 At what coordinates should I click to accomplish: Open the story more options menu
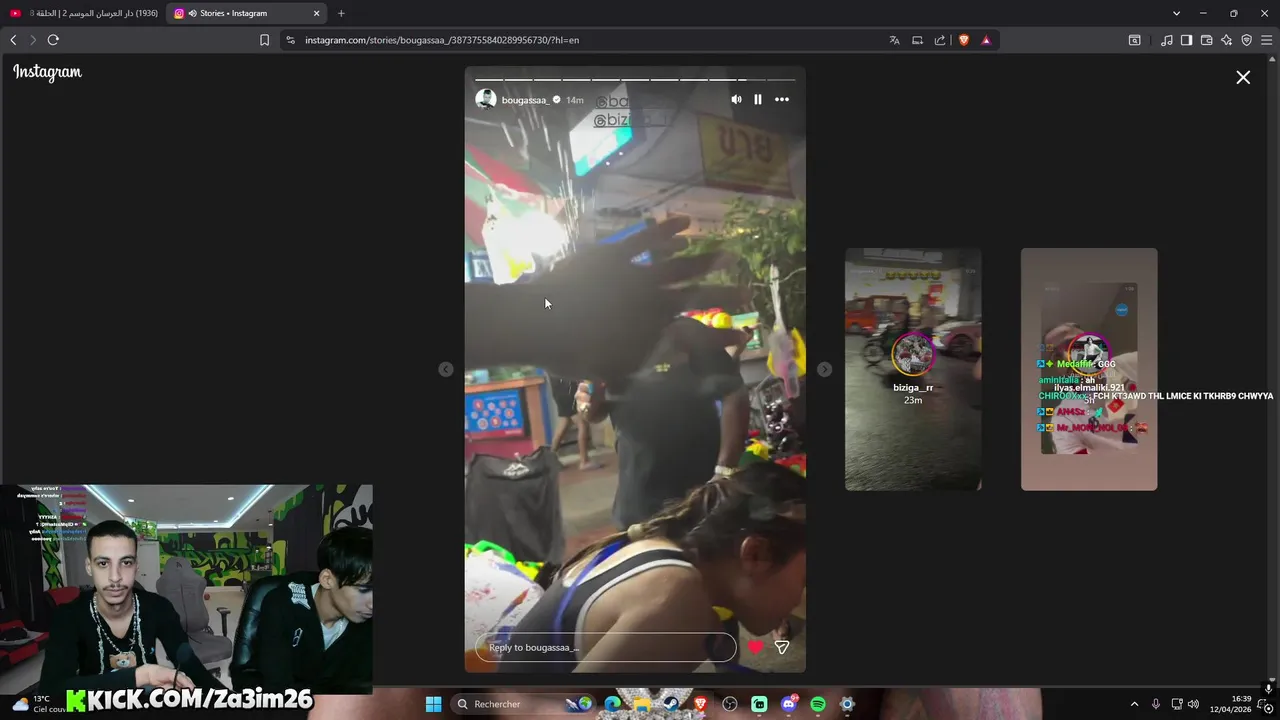click(x=782, y=99)
